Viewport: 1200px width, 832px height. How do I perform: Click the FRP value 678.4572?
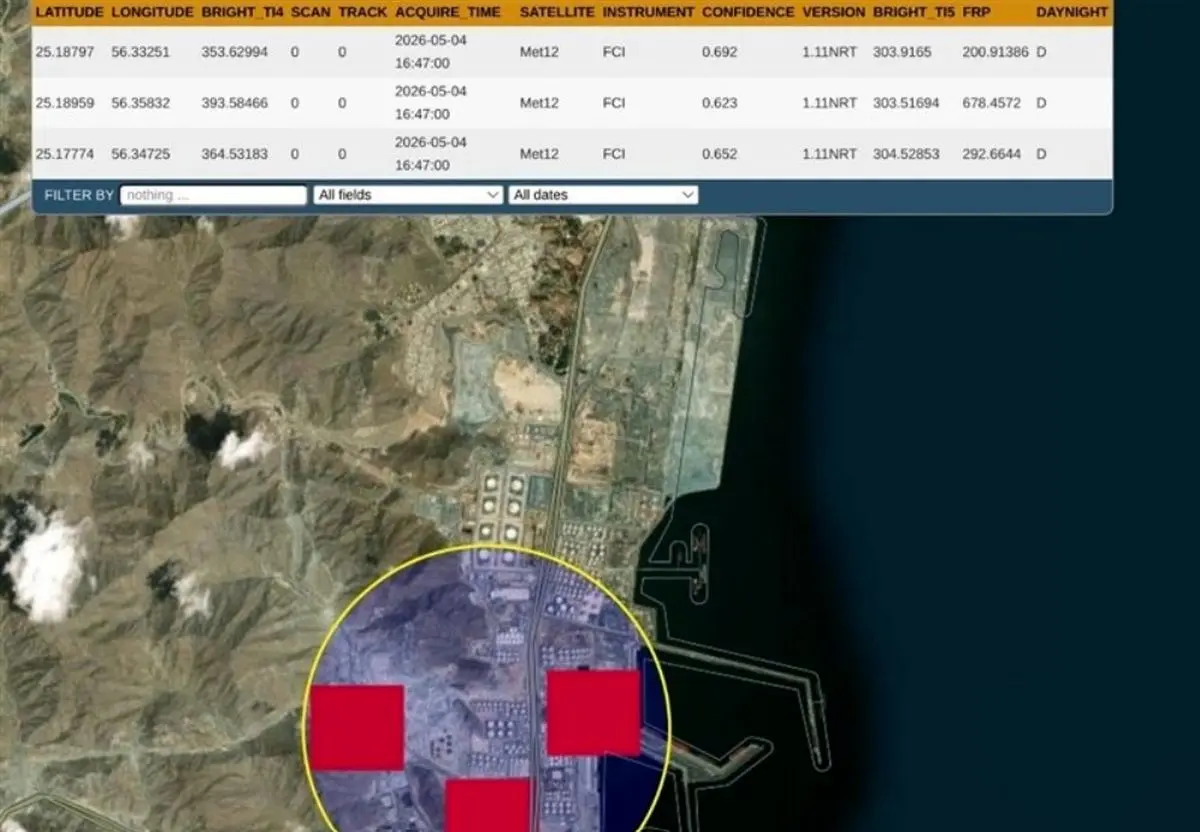[x=992, y=103]
